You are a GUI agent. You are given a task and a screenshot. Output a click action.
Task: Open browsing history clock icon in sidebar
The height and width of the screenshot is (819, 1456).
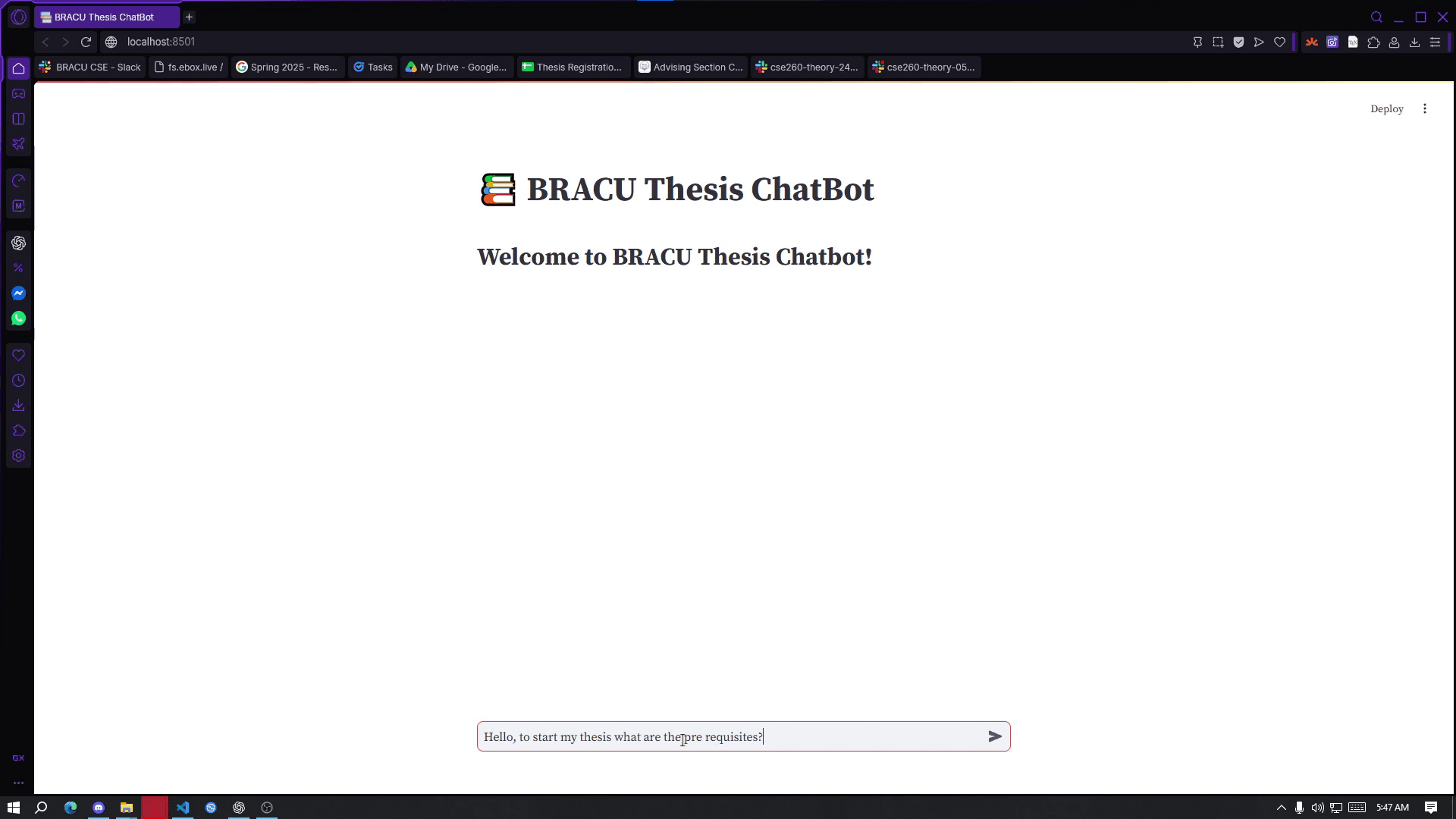[x=18, y=380]
